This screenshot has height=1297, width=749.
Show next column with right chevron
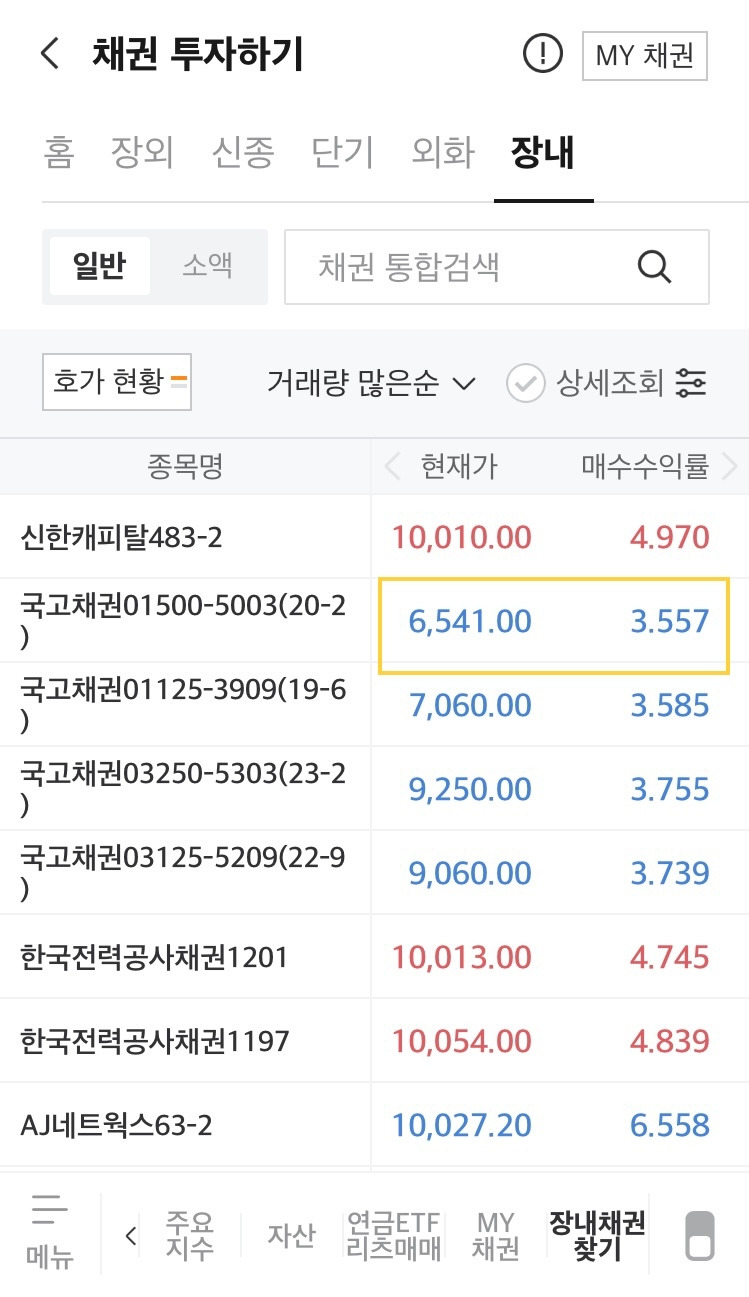click(x=729, y=466)
